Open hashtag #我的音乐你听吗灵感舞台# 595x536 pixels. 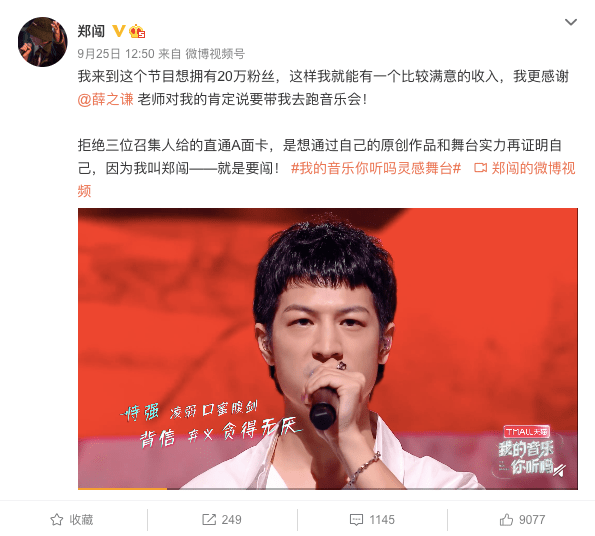(376, 168)
